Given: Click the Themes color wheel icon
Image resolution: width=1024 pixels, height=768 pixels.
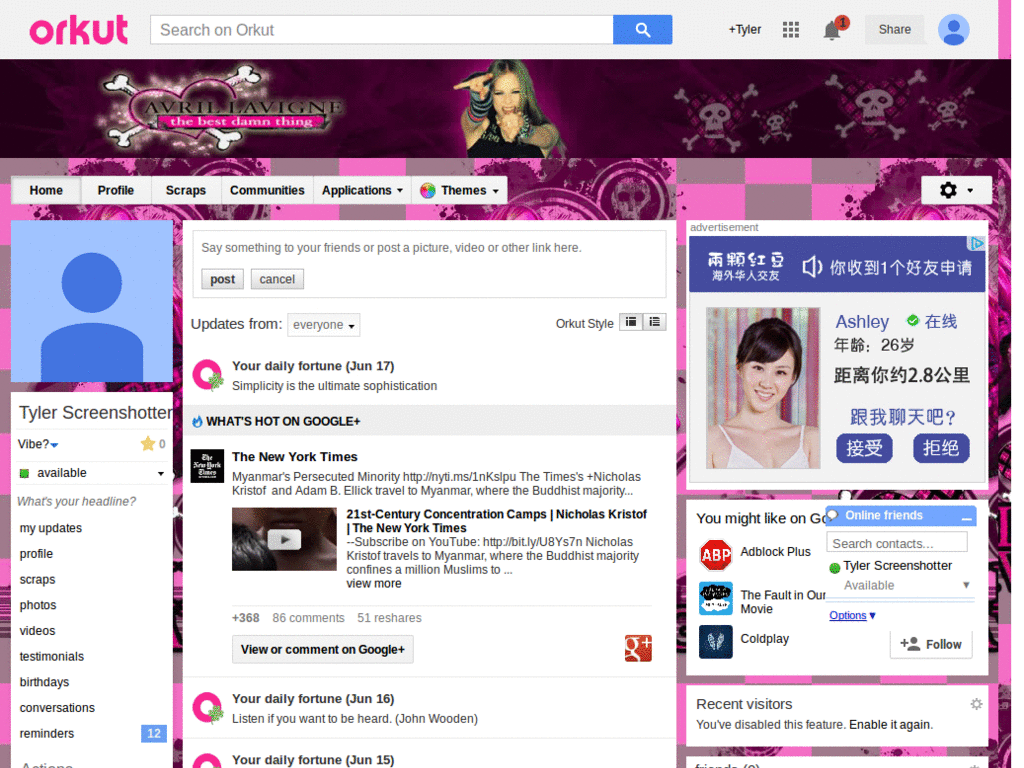Looking at the screenshot, I should (428, 191).
